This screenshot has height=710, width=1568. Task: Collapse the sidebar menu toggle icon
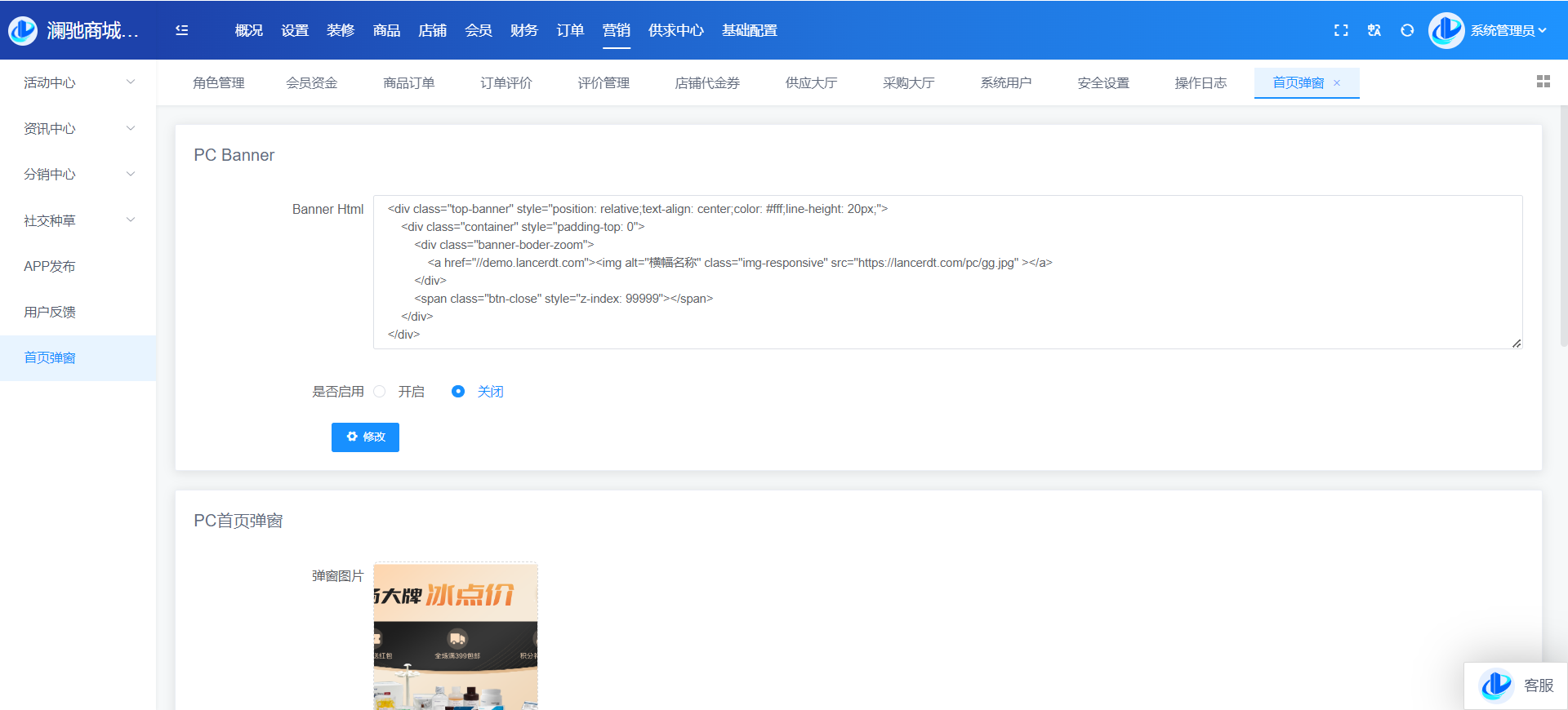[x=182, y=30]
